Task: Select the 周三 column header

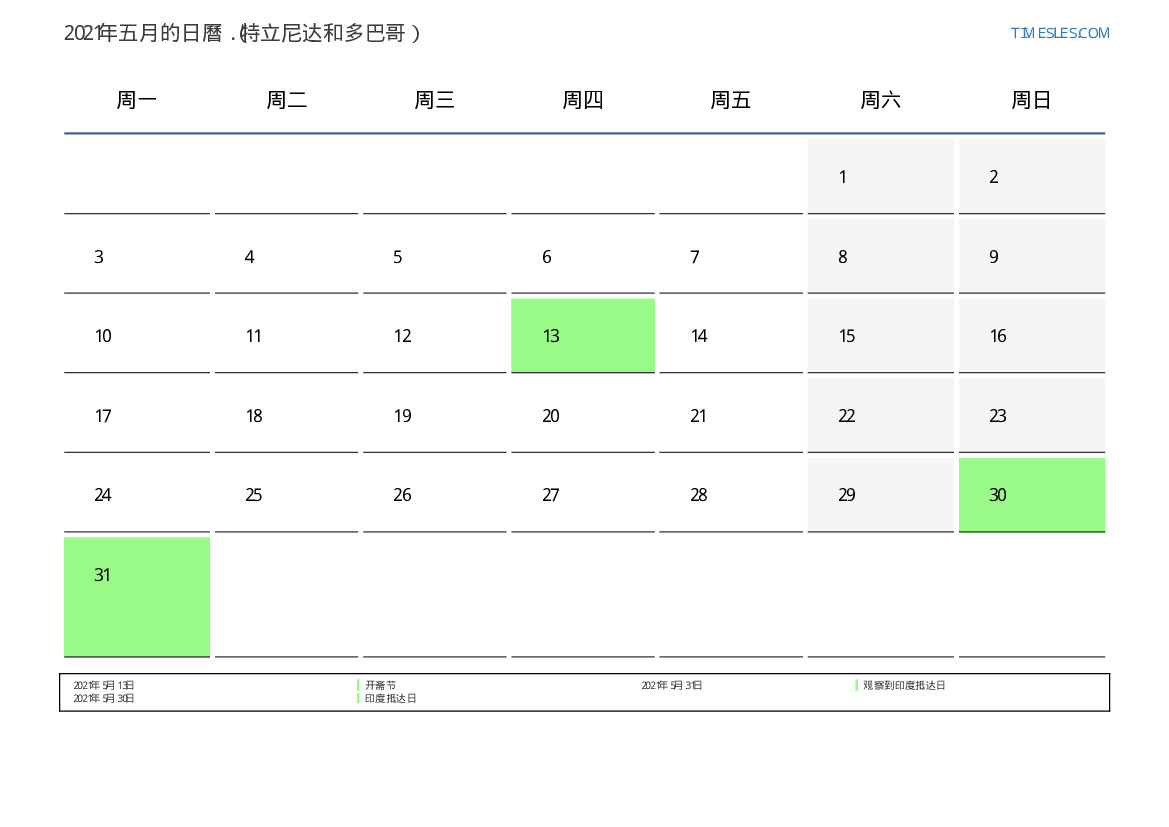Action: 435,100
